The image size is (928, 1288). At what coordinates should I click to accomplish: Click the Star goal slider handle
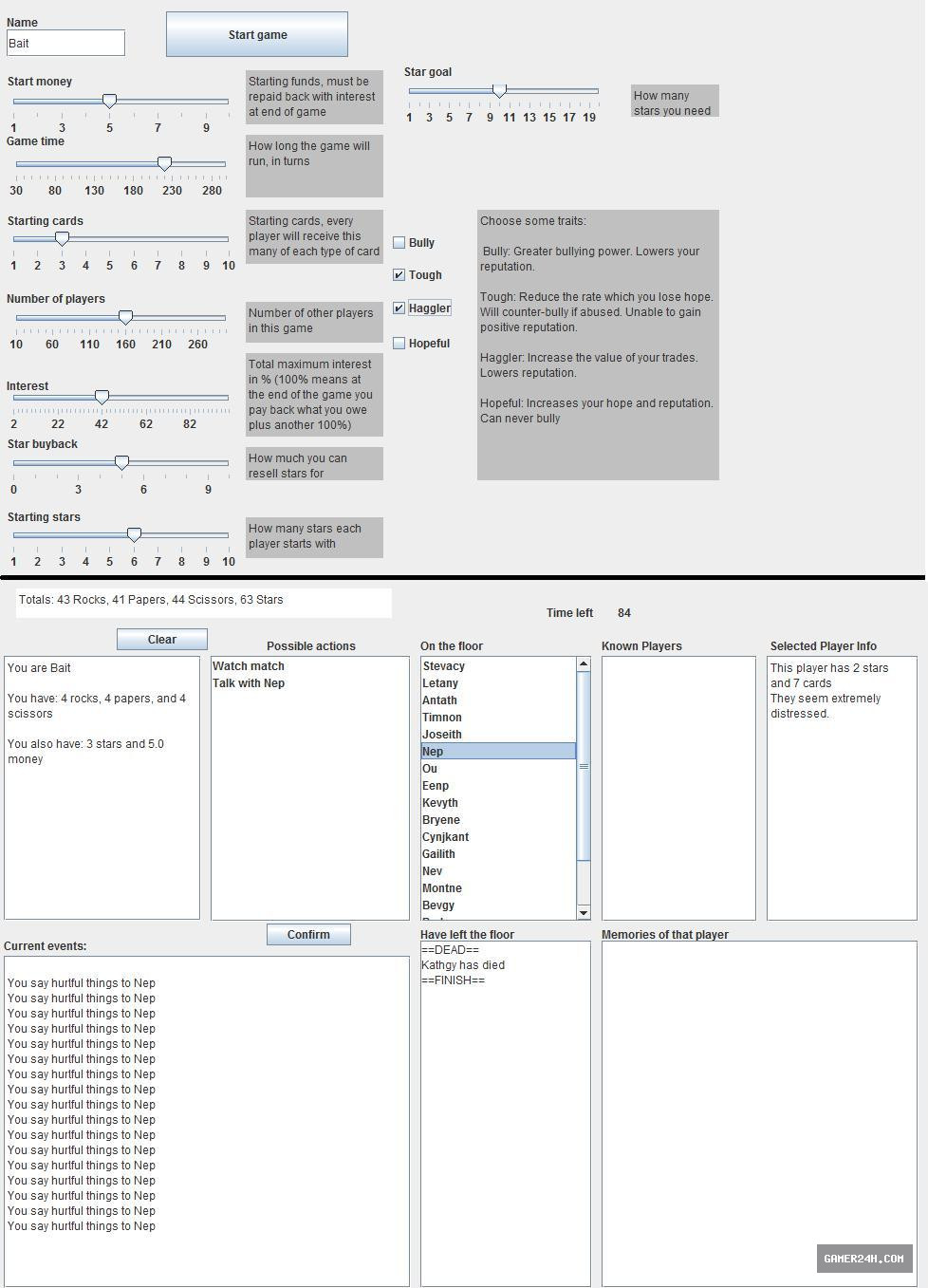[499, 91]
